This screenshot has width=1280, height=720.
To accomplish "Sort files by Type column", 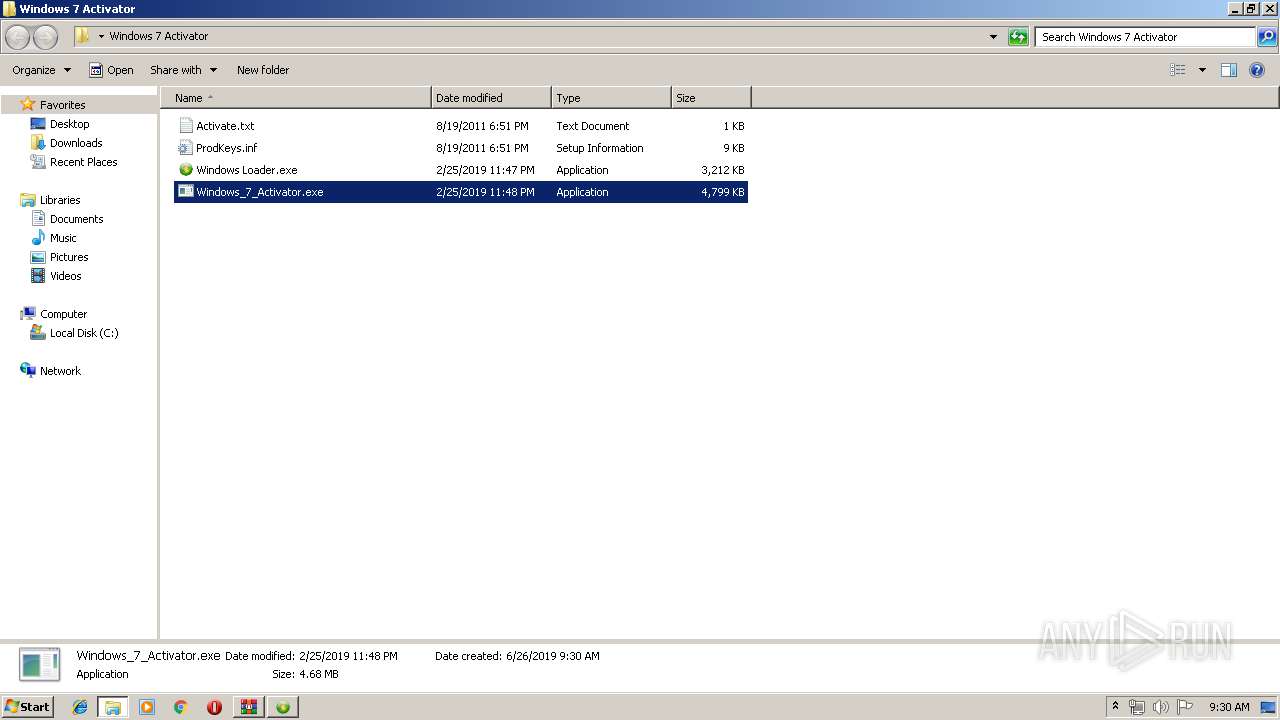I will [x=611, y=98].
